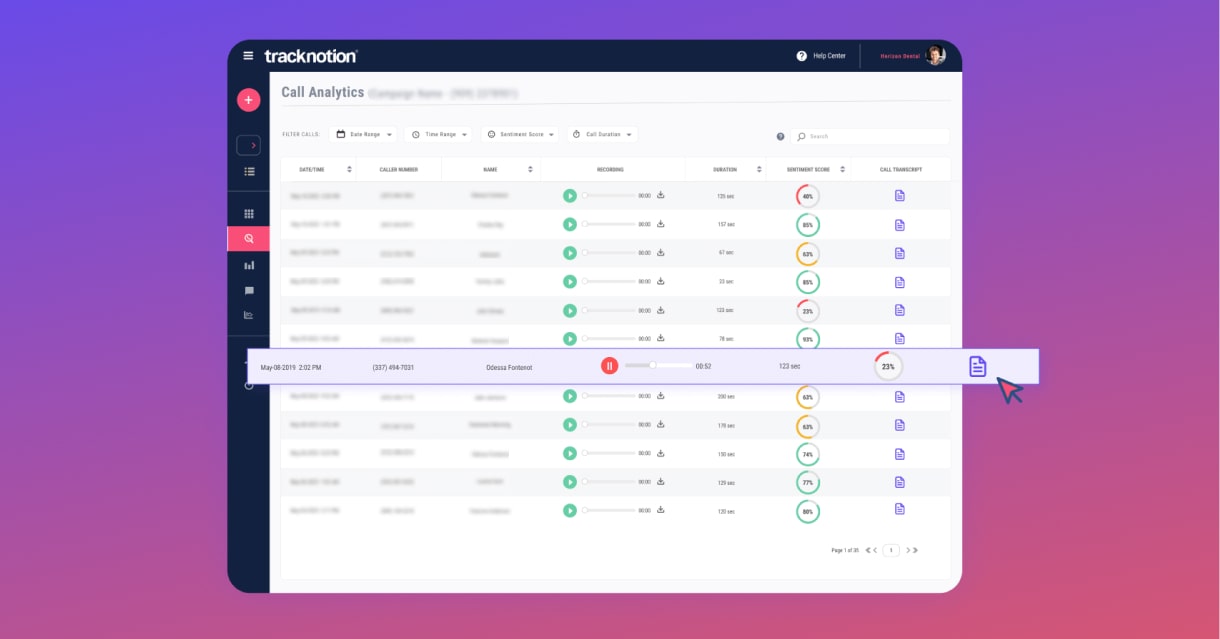Click the phone number (337) 494-7031
The width and height of the screenshot is (1220, 639).
pos(394,367)
